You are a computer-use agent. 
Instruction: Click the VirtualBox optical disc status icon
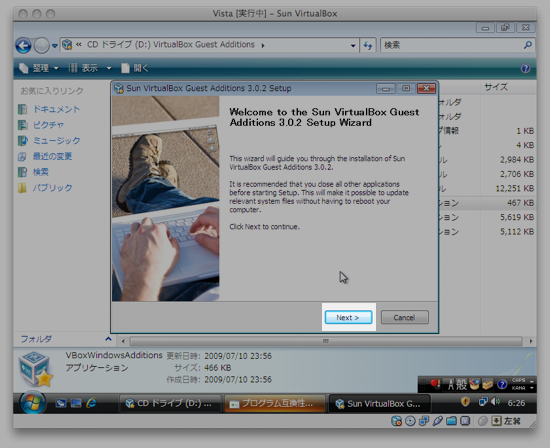pyautogui.click(x=410, y=421)
